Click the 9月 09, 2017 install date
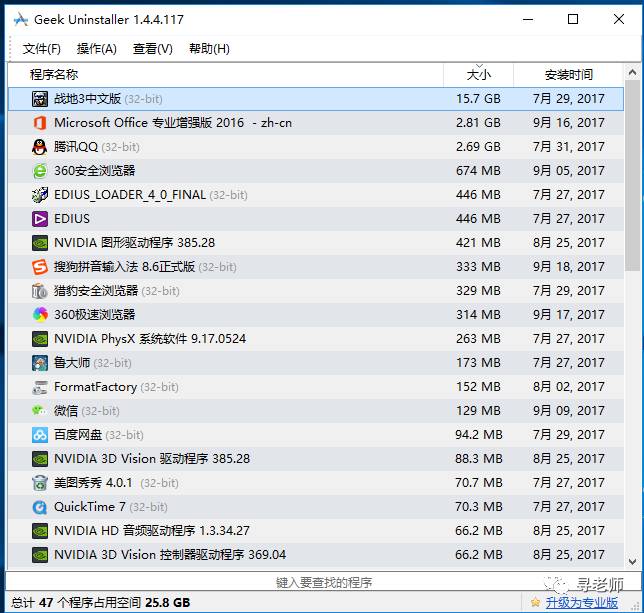Screen dimensions: 644x613 569,411
